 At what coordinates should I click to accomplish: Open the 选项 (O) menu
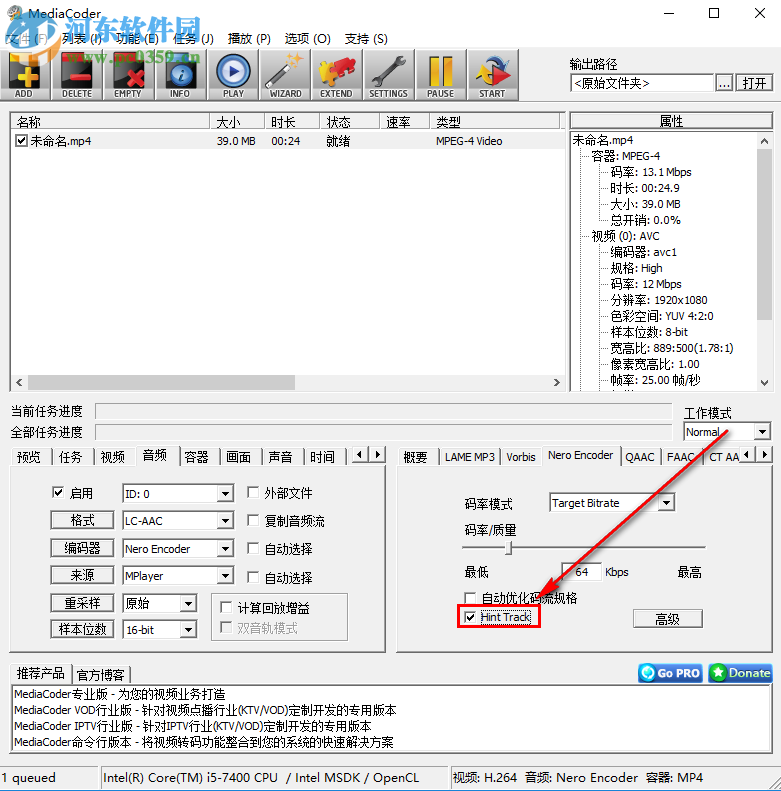(x=307, y=39)
